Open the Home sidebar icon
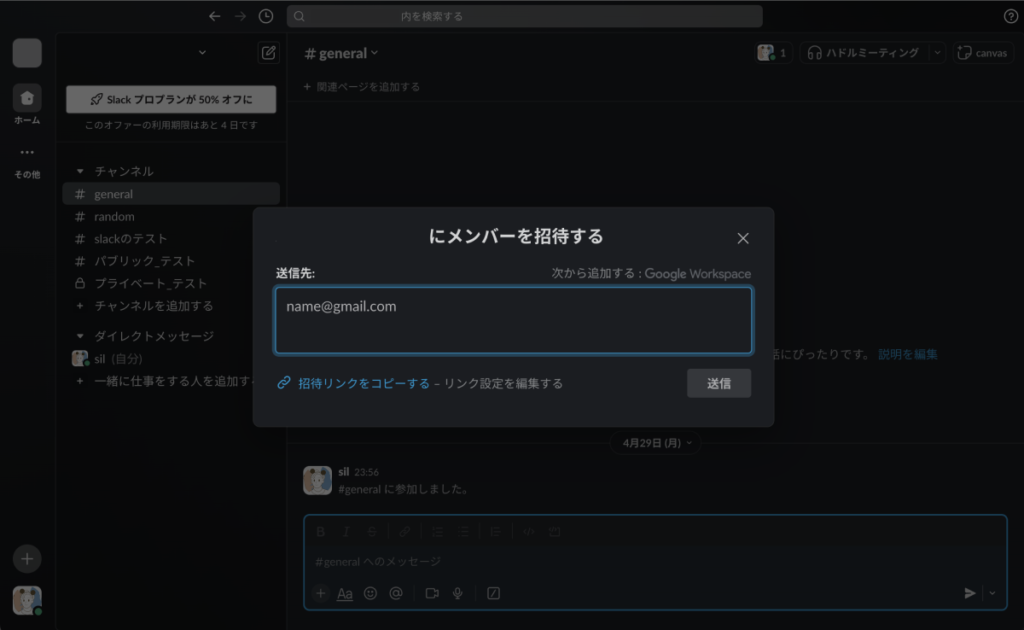This screenshot has width=1024, height=630. coord(27,98)
